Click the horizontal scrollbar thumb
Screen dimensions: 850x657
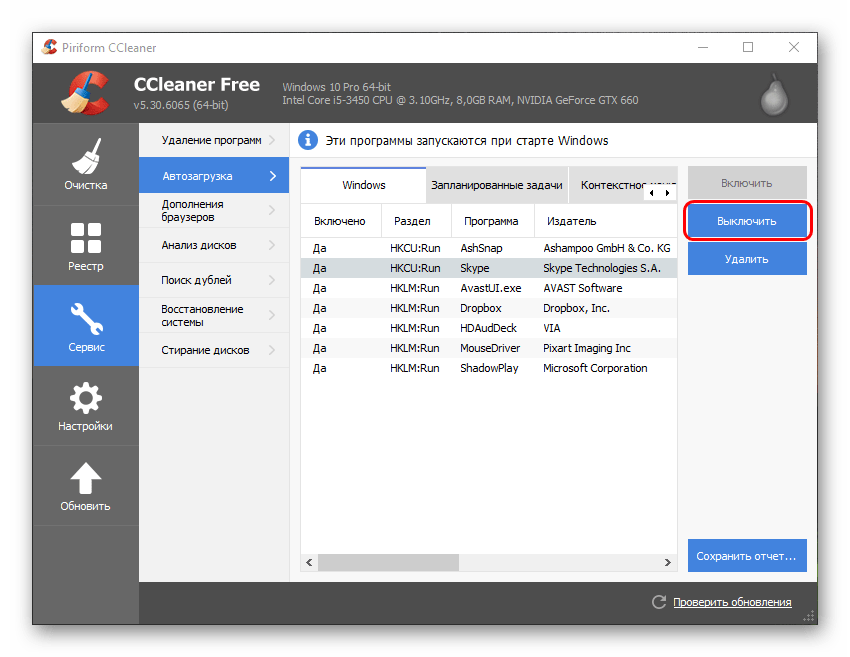388,562
